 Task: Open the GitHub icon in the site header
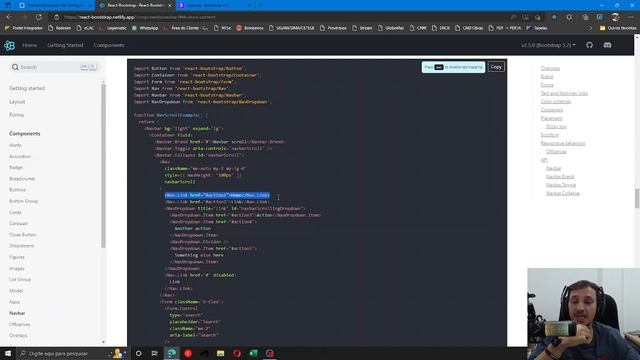click(589, 45)
